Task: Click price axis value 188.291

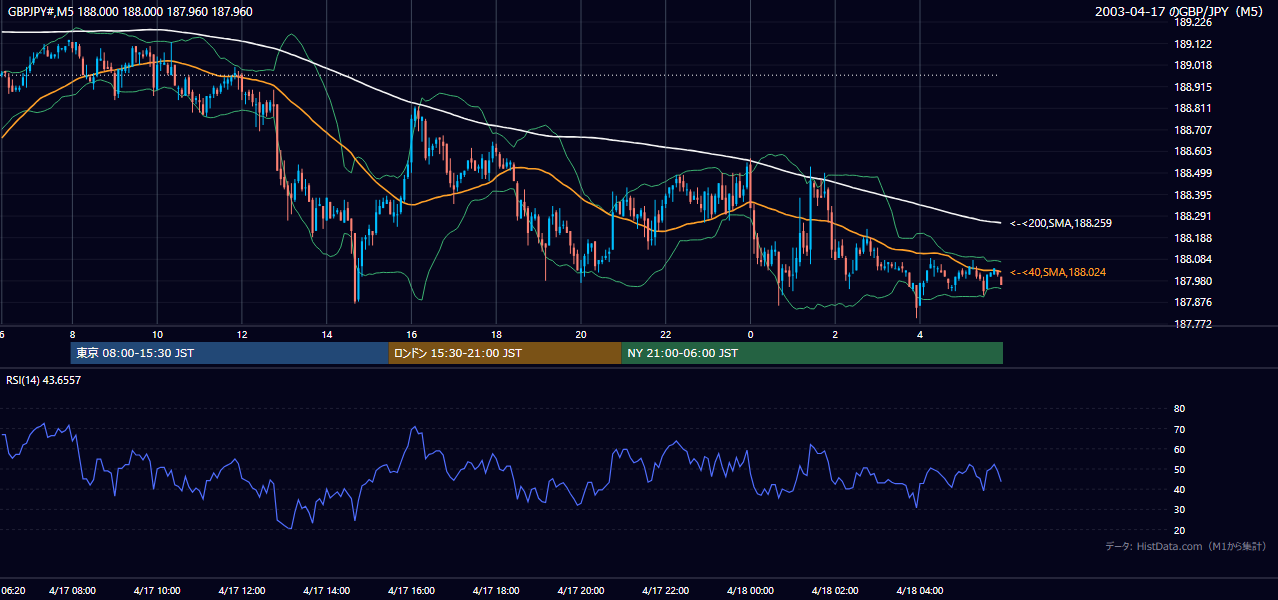Action: pos(1193,216)
